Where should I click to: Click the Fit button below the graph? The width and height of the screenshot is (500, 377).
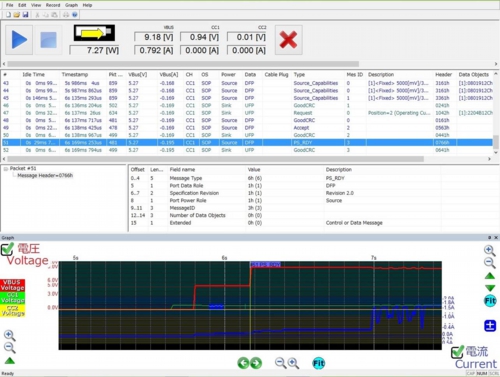pos(319,363)
